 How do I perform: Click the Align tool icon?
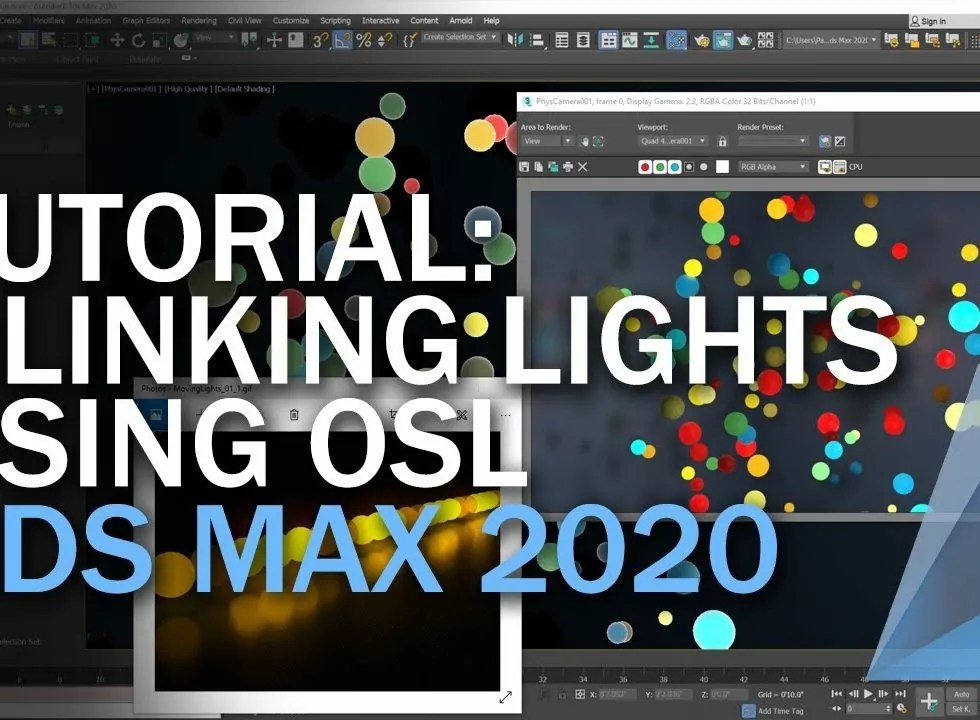[x=537, y=41]
